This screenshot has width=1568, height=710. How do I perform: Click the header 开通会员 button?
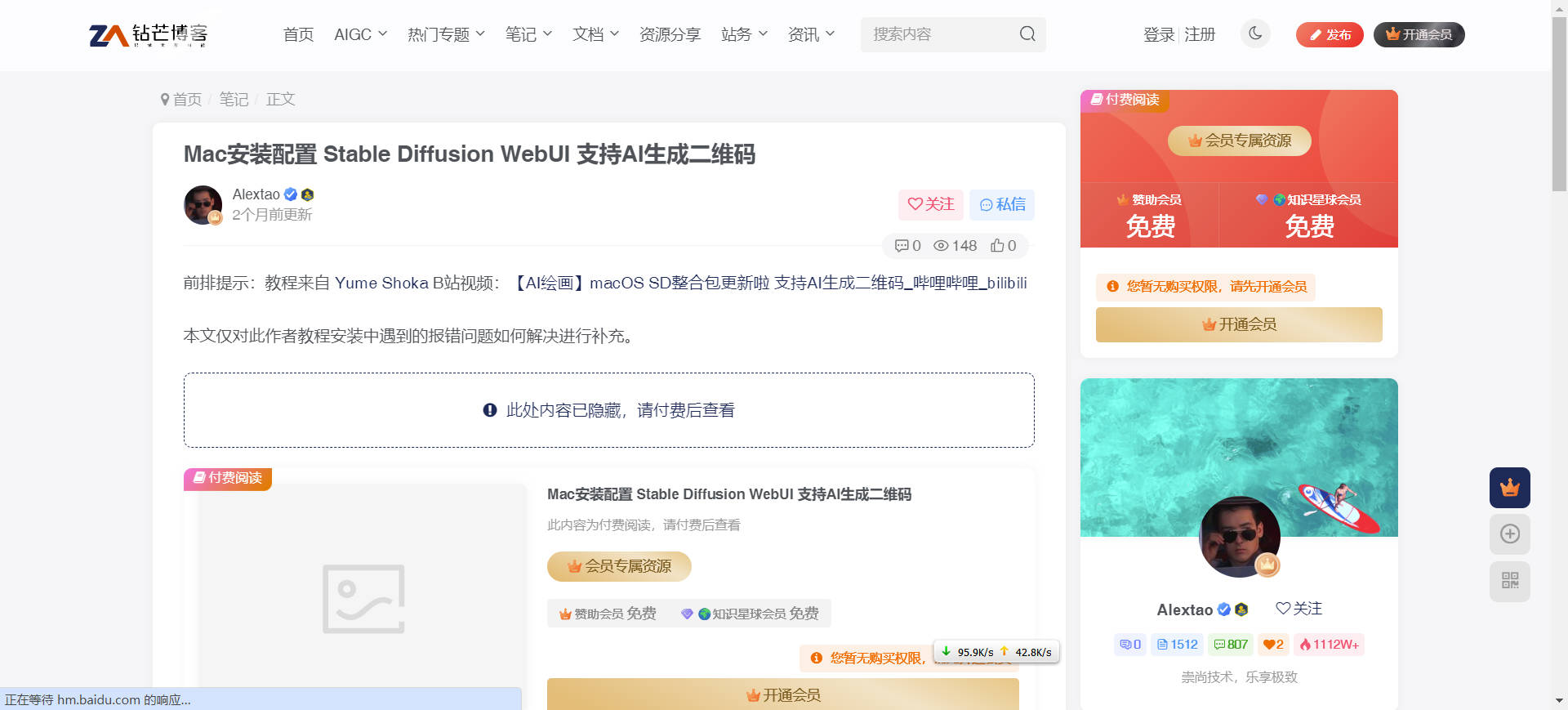1419,34
